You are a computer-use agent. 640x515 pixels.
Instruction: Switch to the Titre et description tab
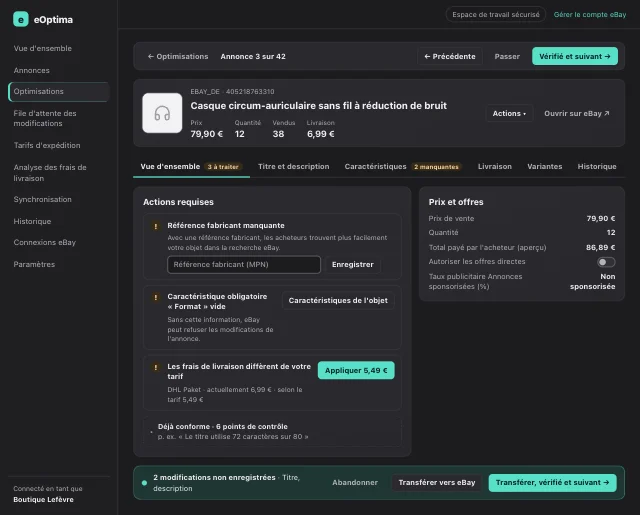293,166
